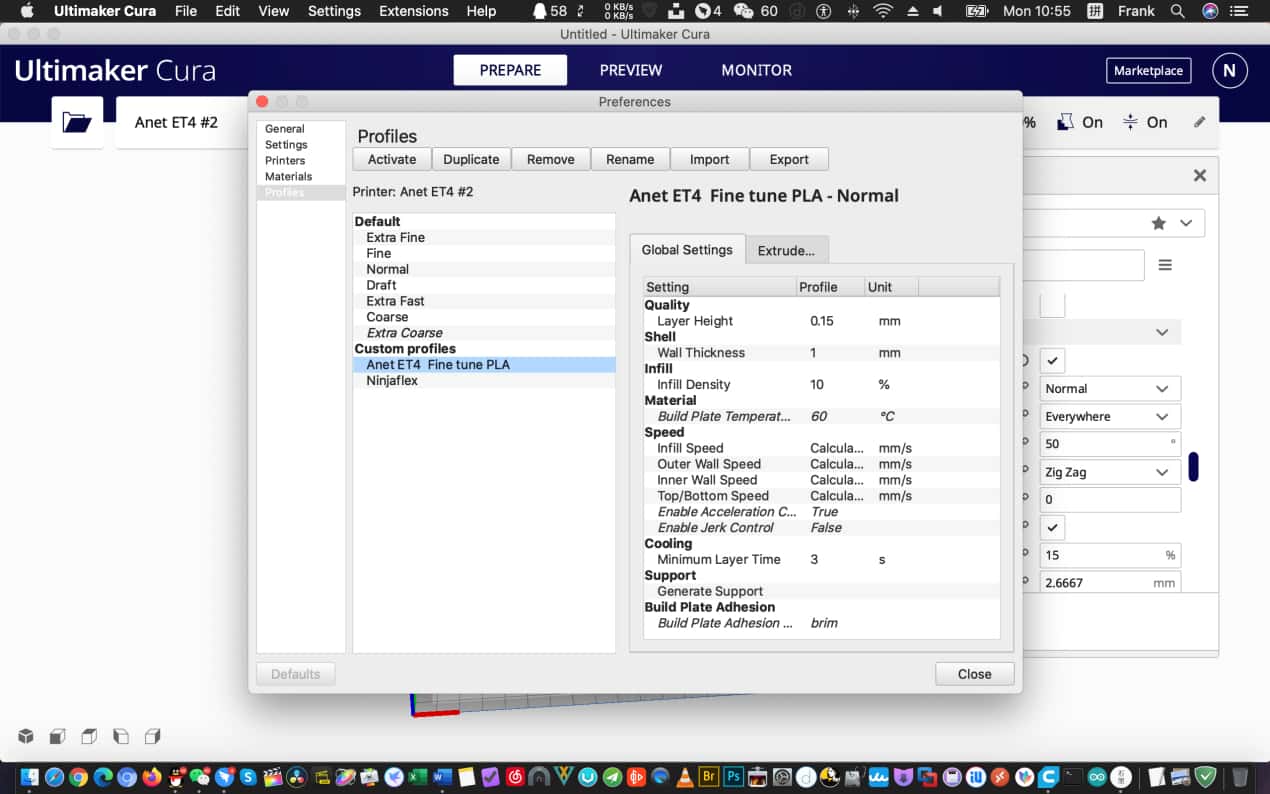This screenshot has height=794, width=1270.
Task: Click the Remove profile button
Action: point(551,159)
